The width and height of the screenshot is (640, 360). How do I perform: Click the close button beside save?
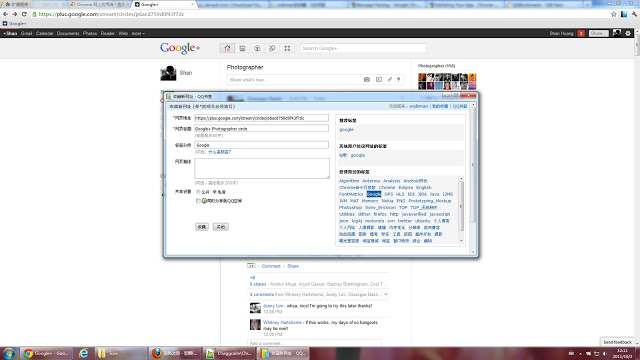click(220, 227)
